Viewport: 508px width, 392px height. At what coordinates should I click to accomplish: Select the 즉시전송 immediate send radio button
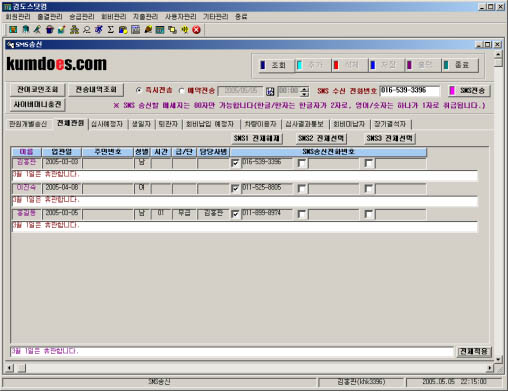point(139,90)
